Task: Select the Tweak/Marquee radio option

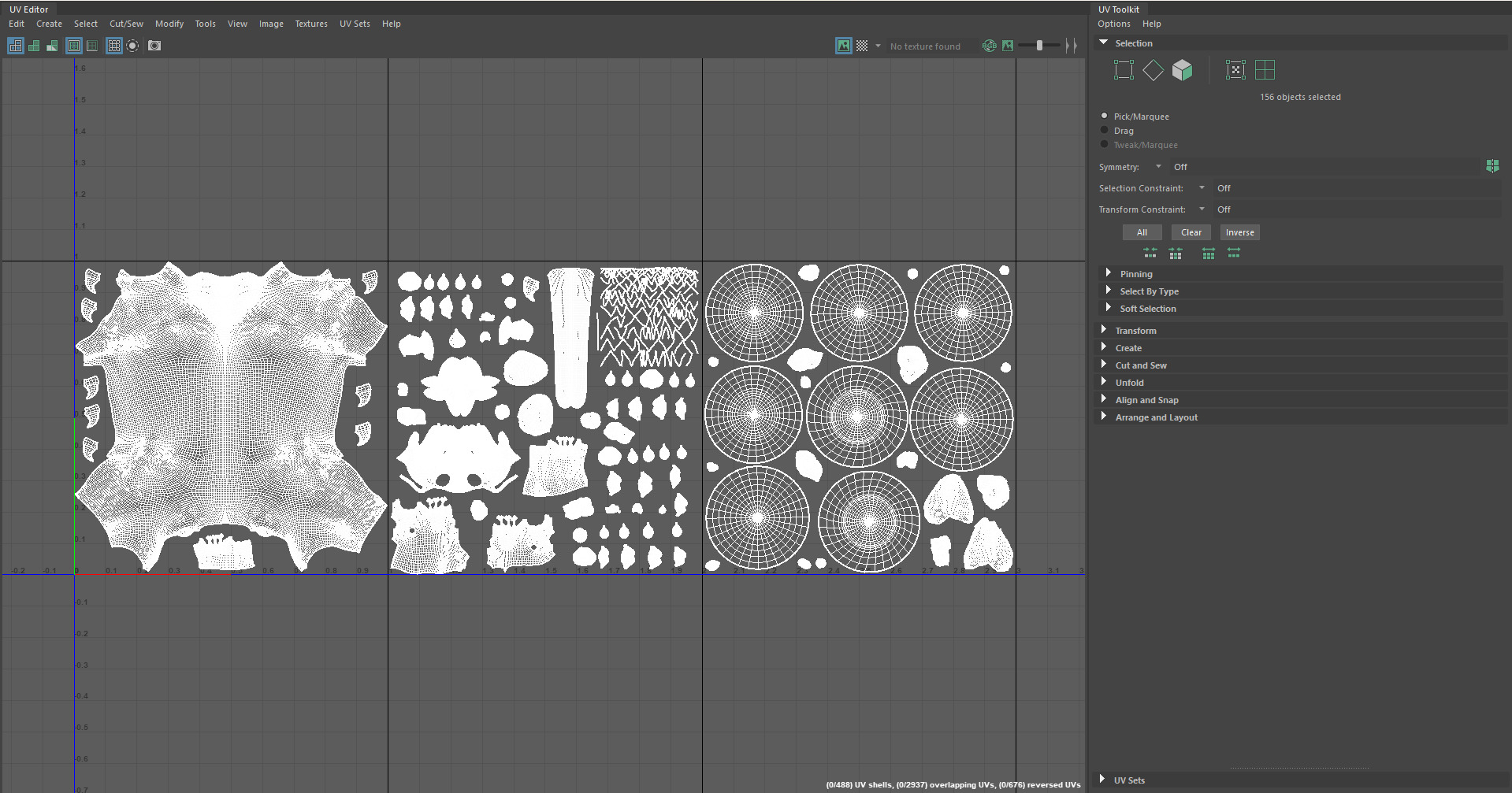Action: (x=1105, y=144)
